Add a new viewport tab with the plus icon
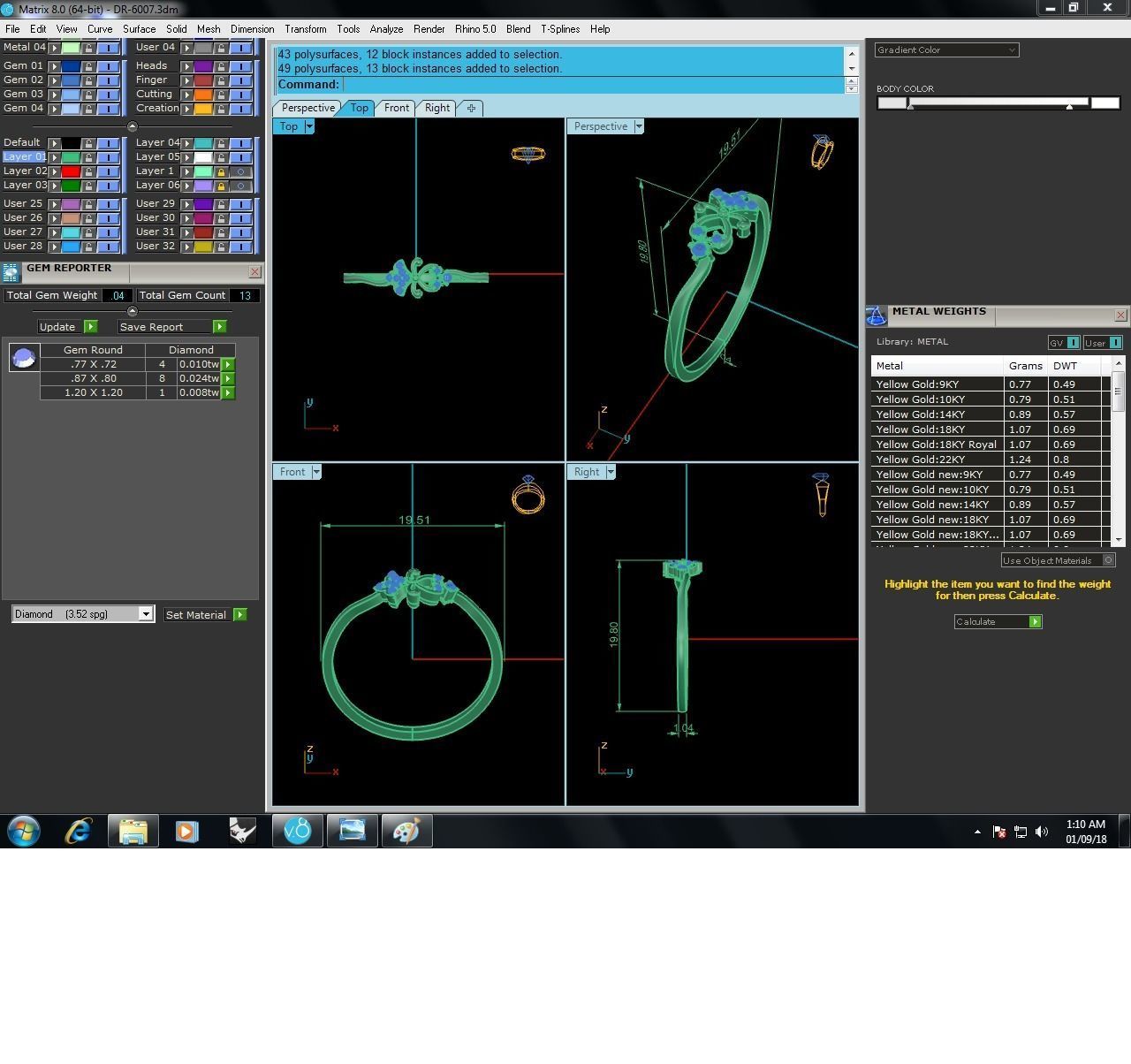This screenshot has width=1131, height=1064. pyautogui.click(x=471, y=108)
